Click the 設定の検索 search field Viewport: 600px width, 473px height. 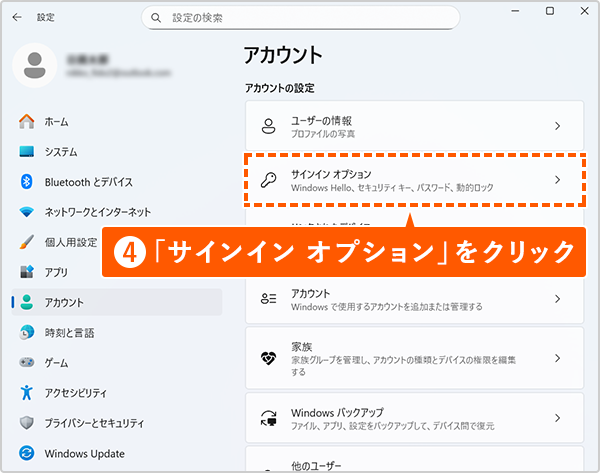click(x=300, y=18)
